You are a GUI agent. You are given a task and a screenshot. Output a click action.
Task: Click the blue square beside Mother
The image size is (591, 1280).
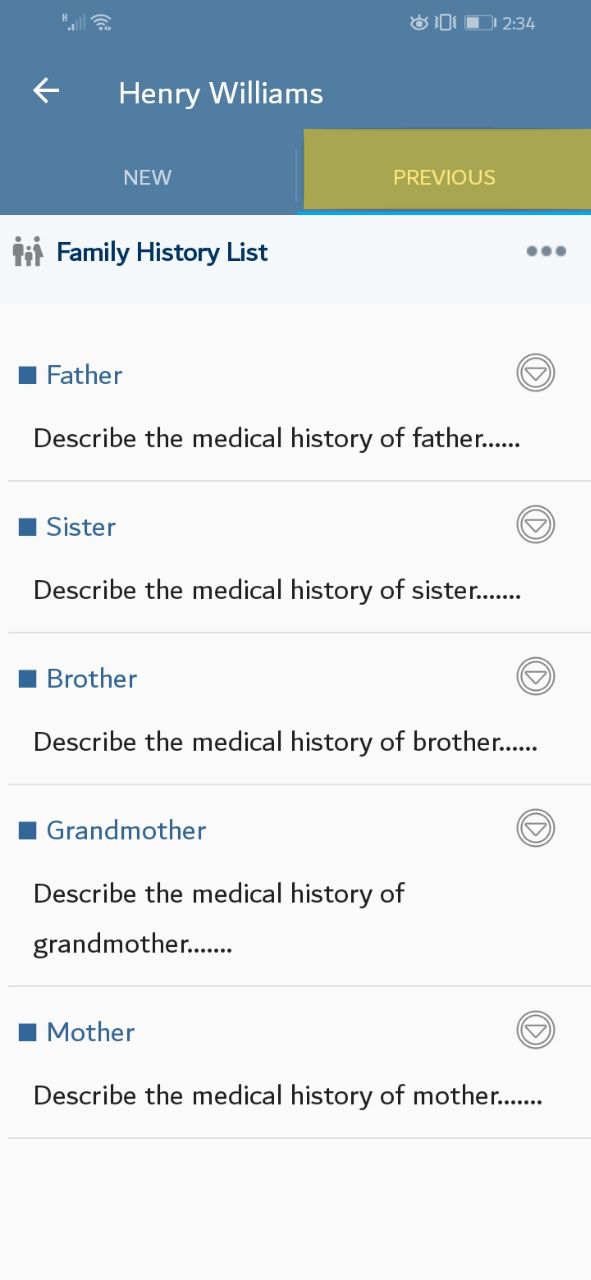[27, 1032]
